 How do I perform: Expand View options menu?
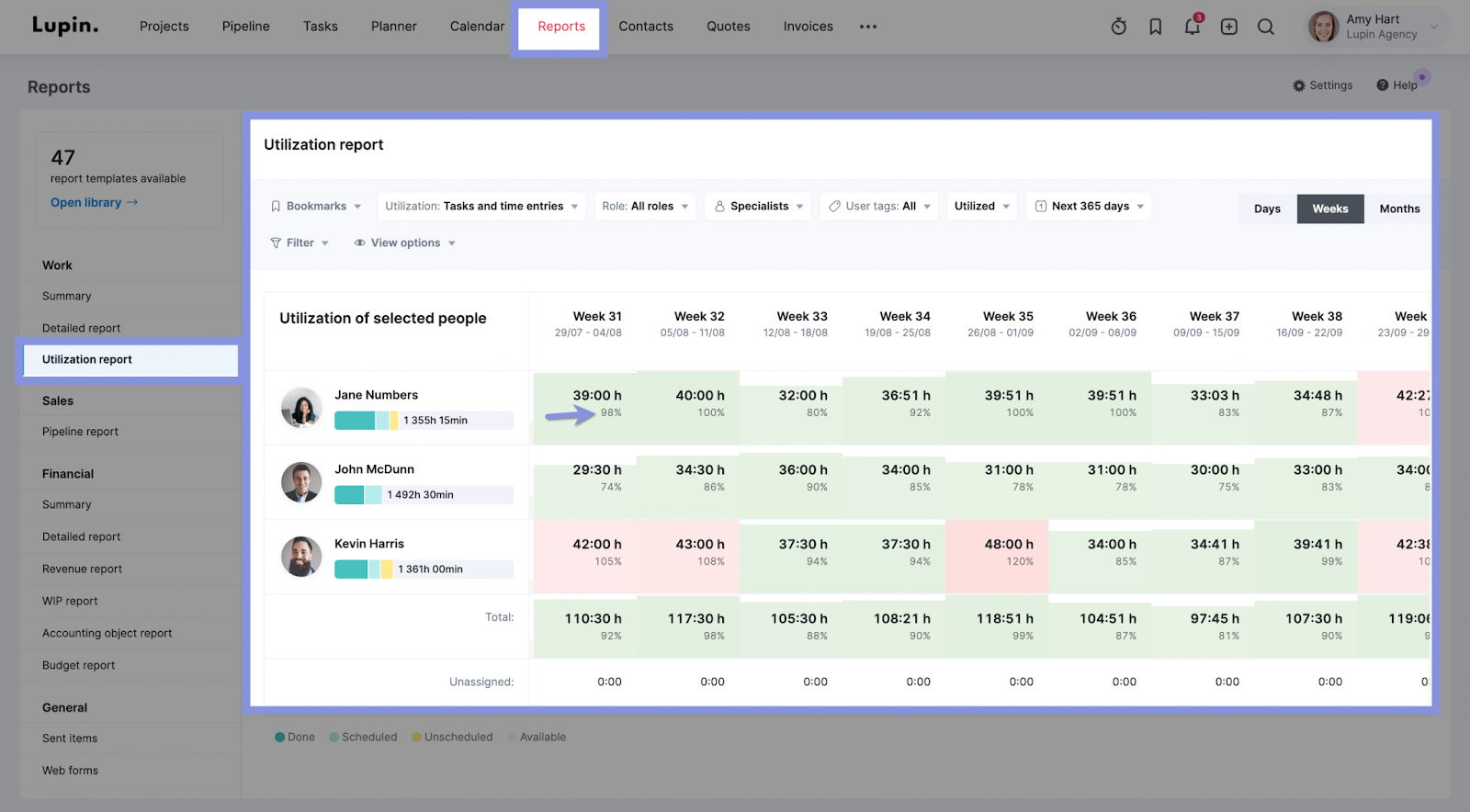pos(405,242)
